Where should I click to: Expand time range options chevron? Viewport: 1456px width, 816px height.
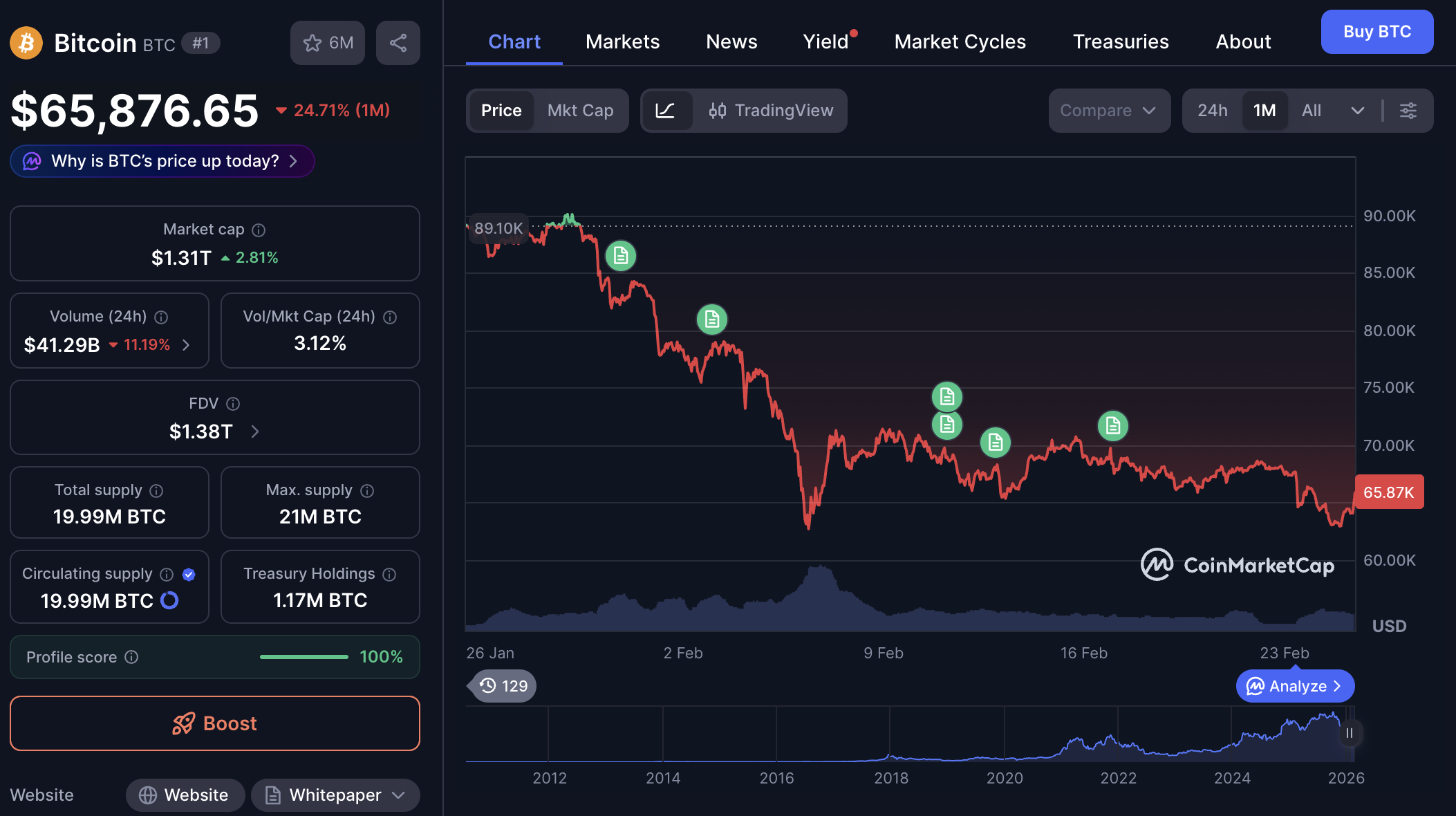pyautogui.click(x=1357, y=111)
